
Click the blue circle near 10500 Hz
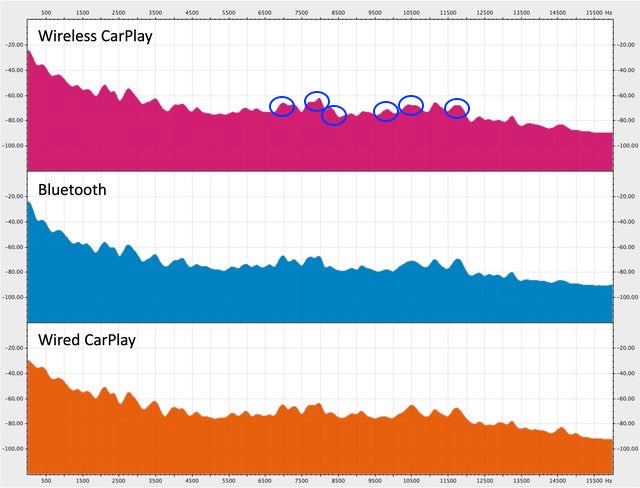411,104
